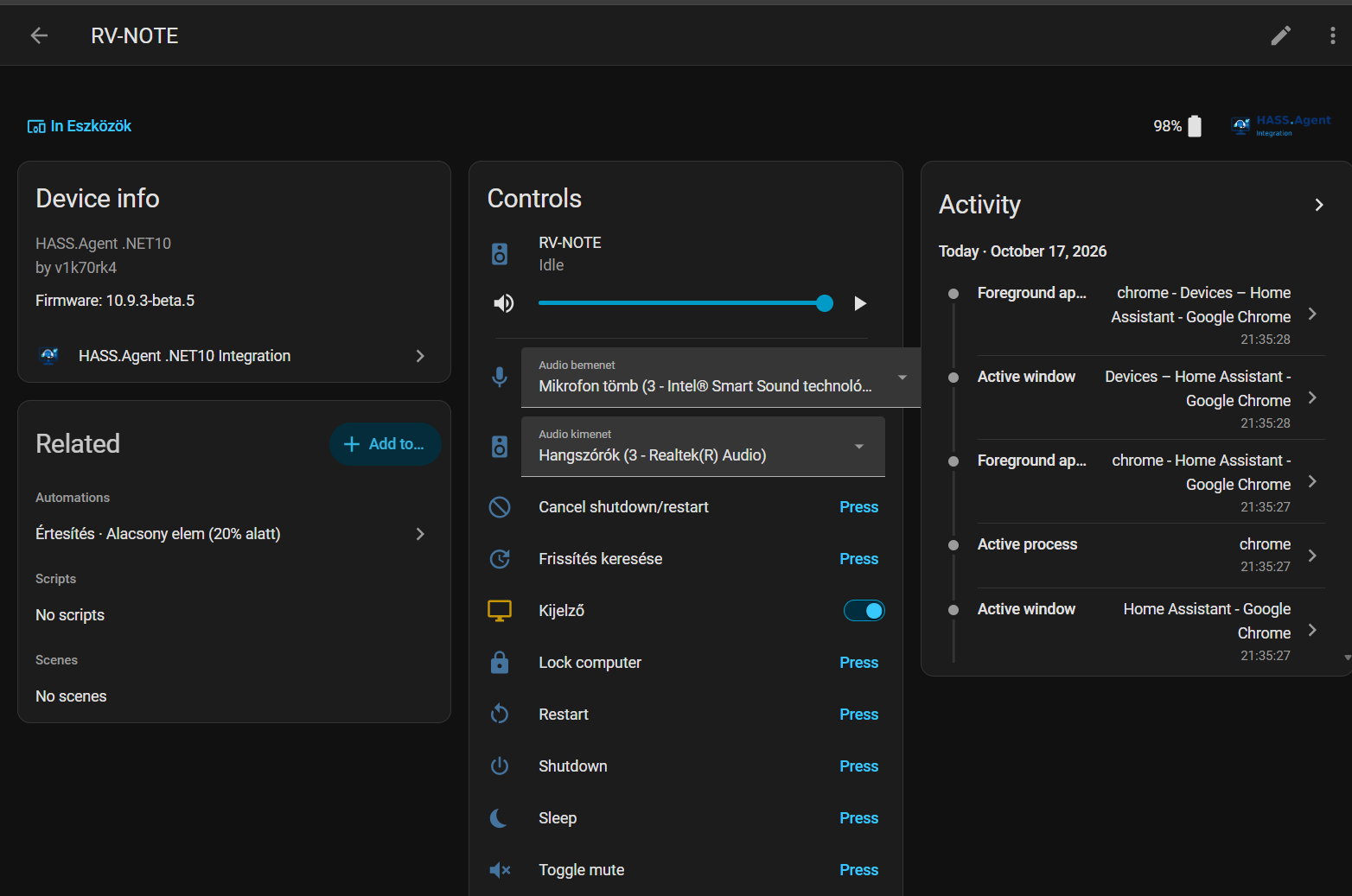Click the Kijelző monitor icon
1352x896 pixels.
point(500,611)
